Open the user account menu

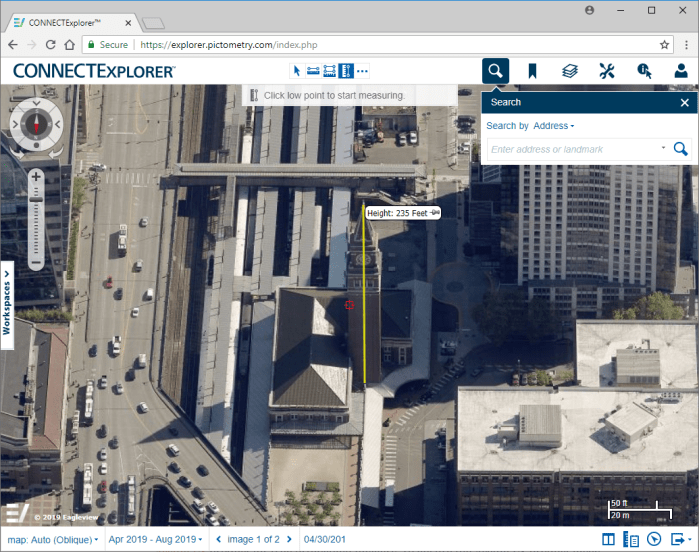(x=680, y=71)
